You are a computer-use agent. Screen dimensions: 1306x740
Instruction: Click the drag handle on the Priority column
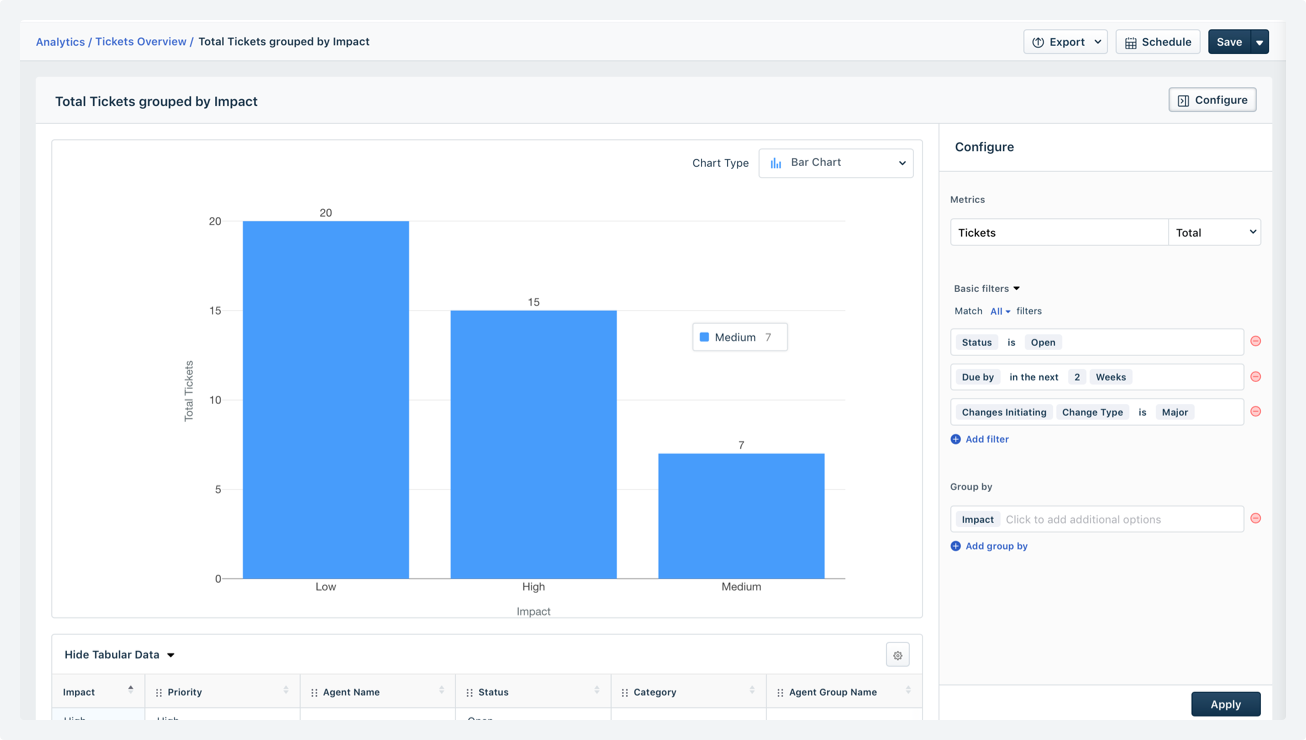tap(159, 691)
